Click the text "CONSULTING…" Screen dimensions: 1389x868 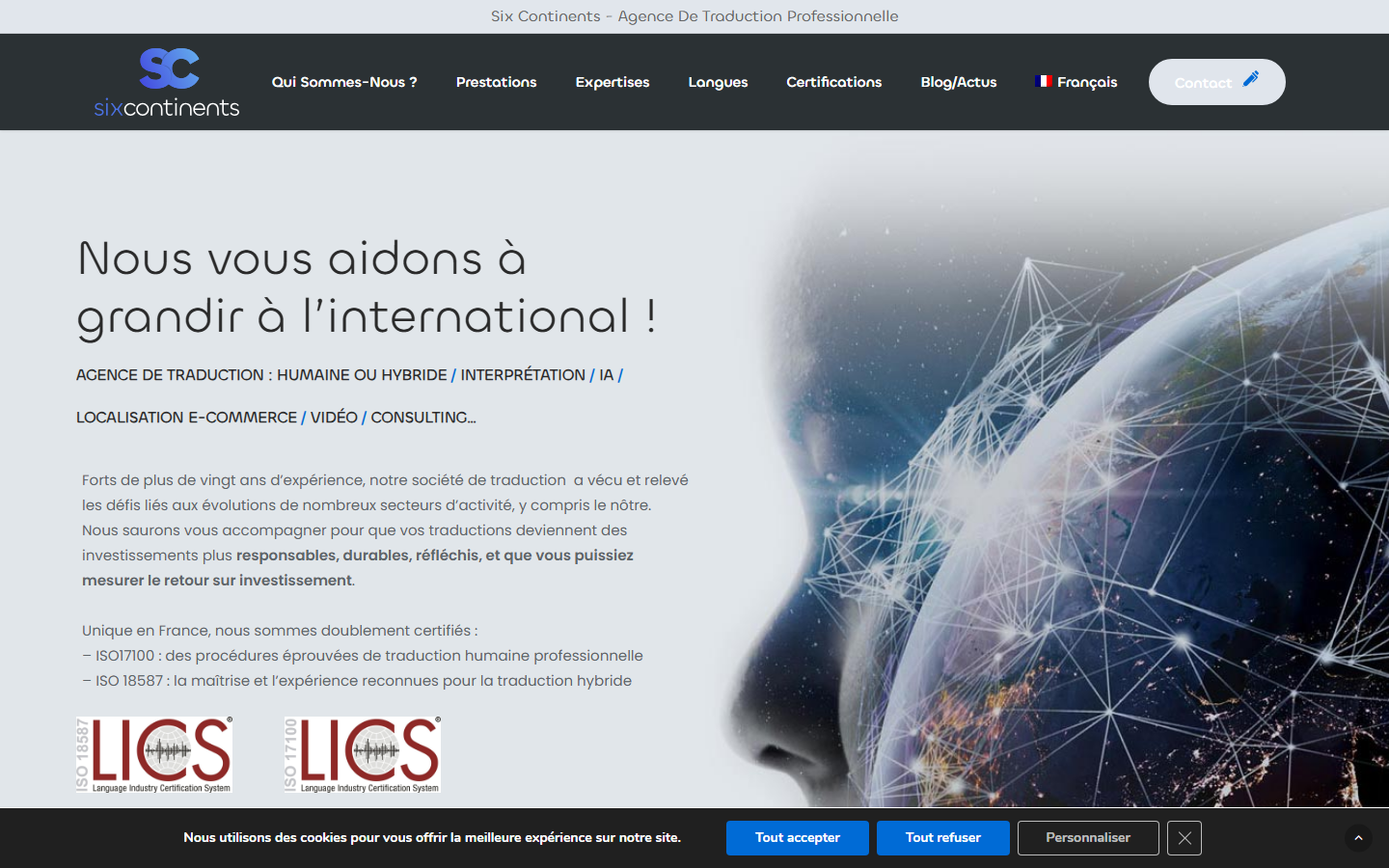(423, 418)
